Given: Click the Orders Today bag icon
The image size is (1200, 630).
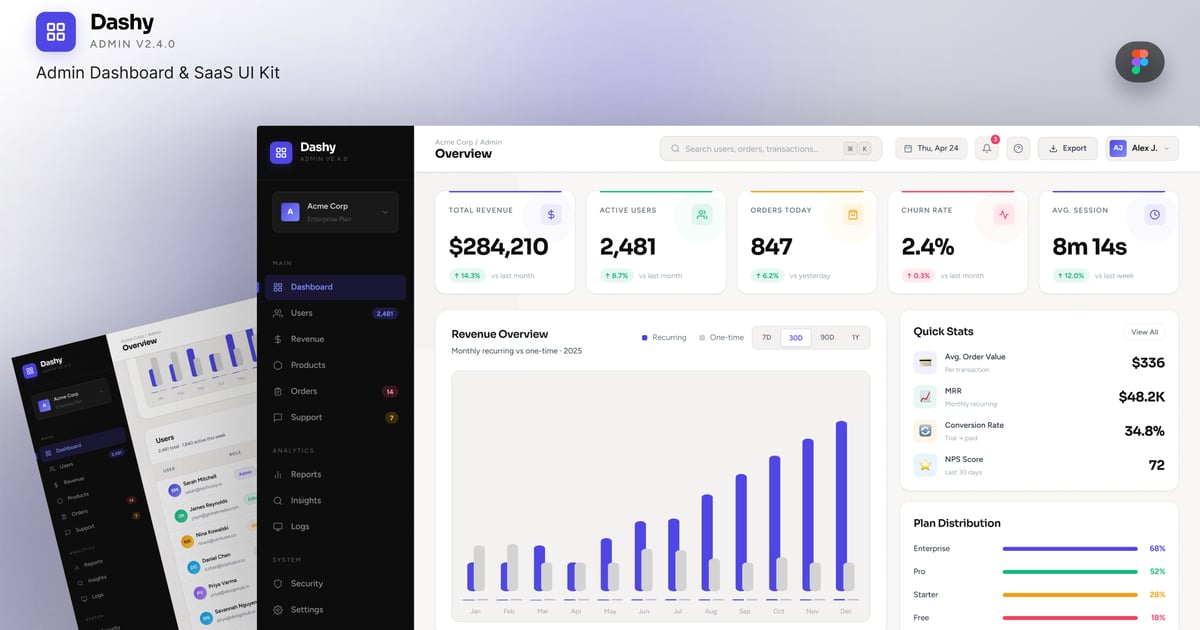Looking at the screenshot, I should tap(853, 214).
